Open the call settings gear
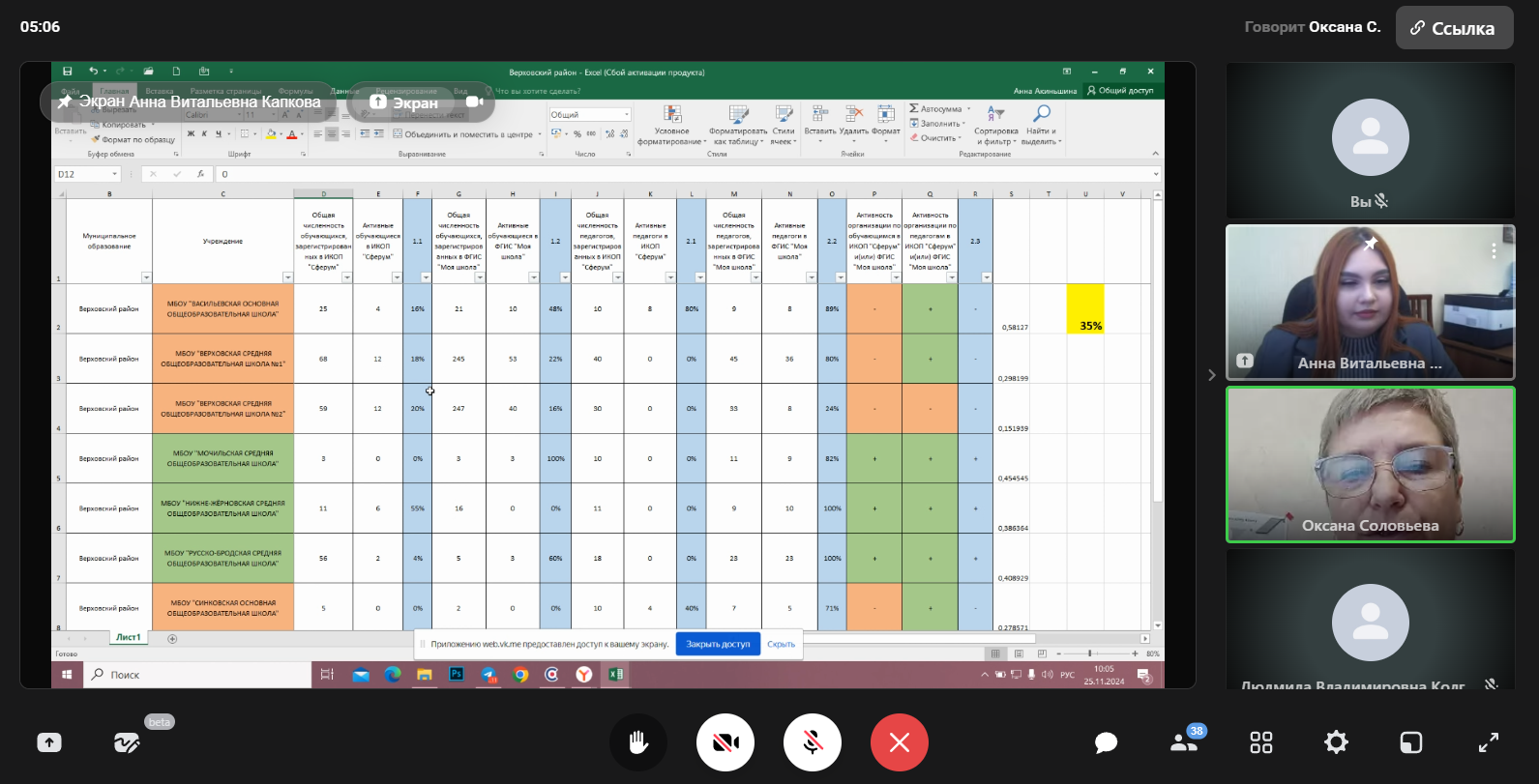1539x784 pixels. coord(1336,742)
